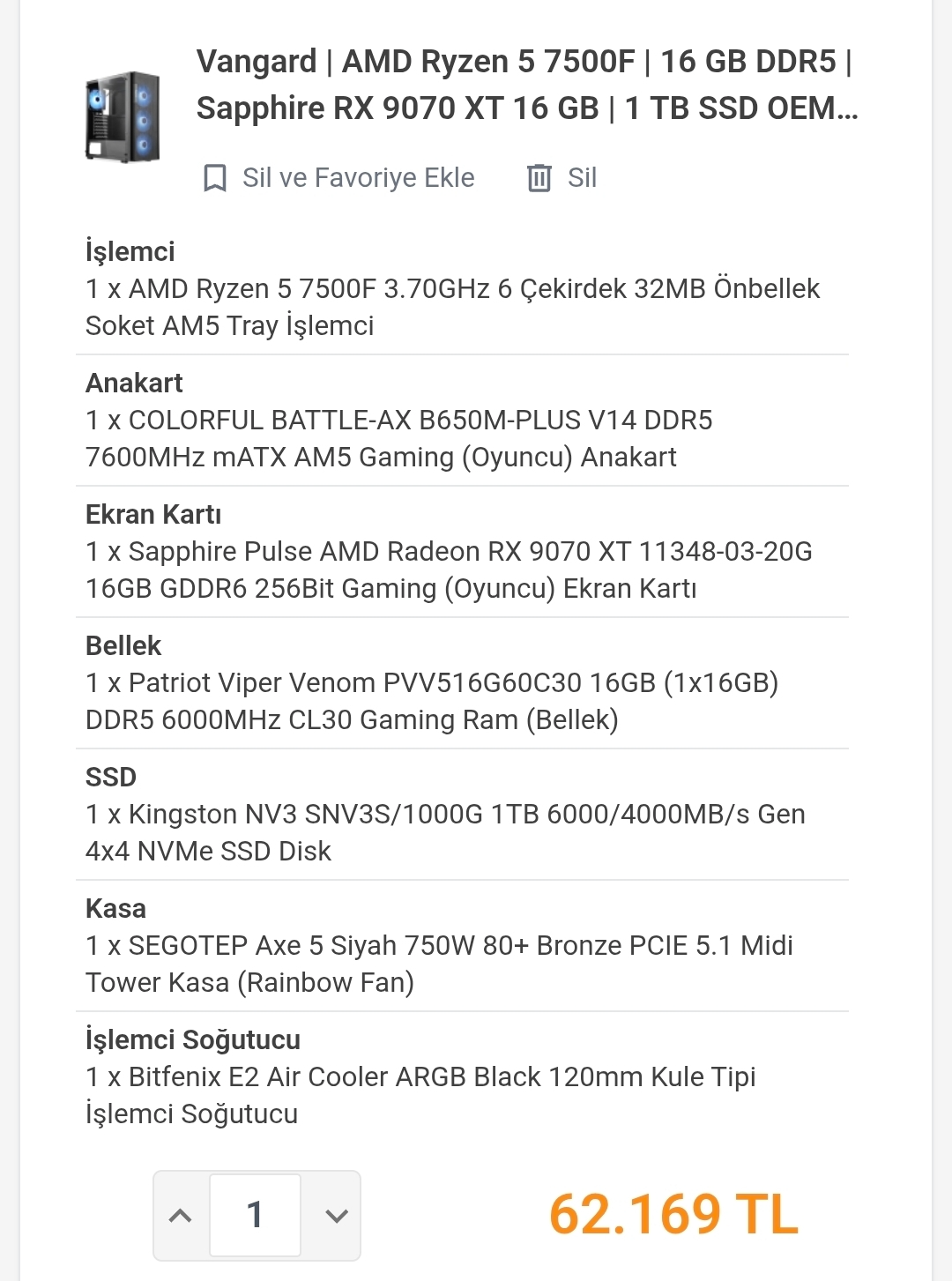Click the Sil text label
The width and height of the screenshot is (952, 1281).
(x=582, y=178)
